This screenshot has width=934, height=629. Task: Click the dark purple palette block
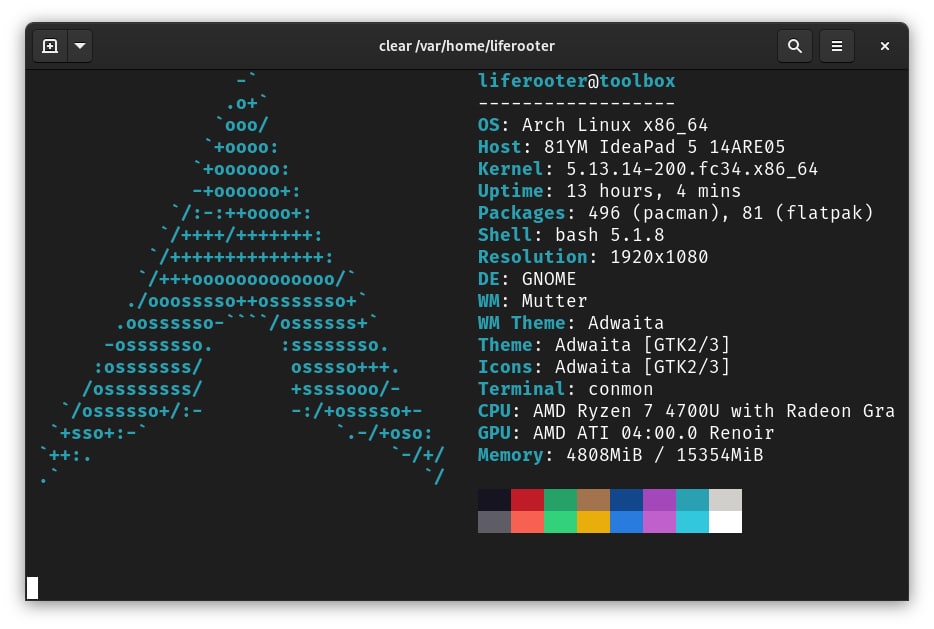point(659,500)
